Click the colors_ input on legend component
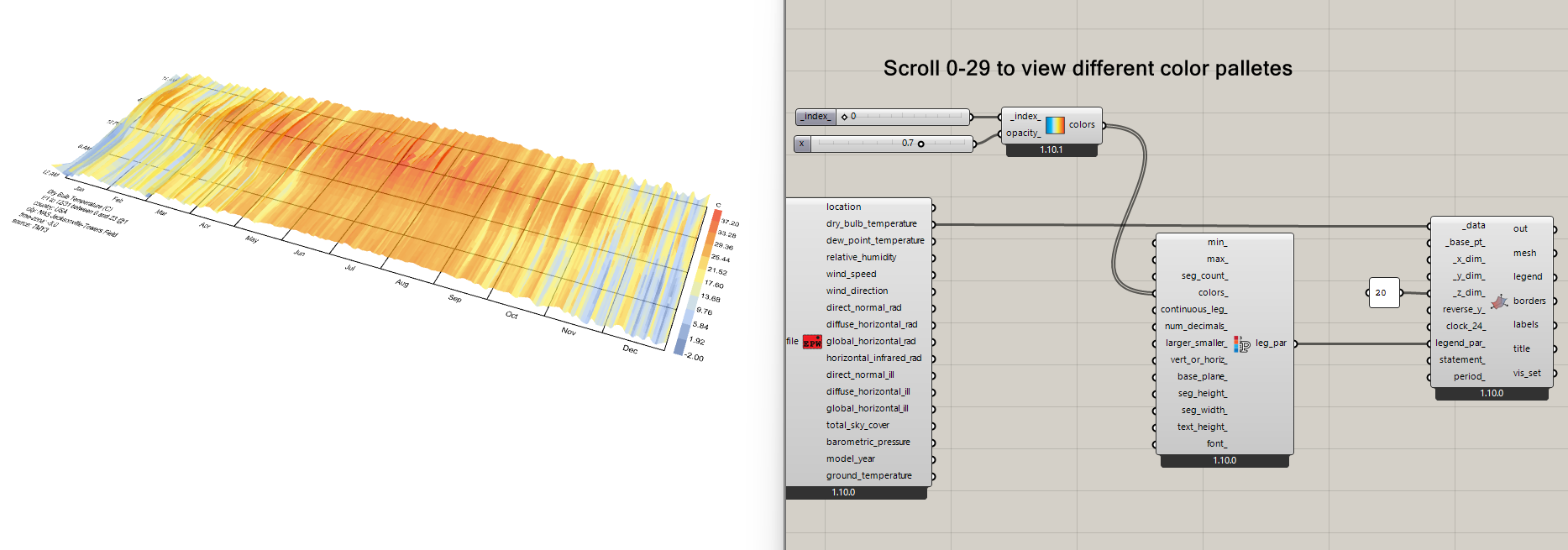The height and width of the screenshot is (550, 1568). (1213, 293)
